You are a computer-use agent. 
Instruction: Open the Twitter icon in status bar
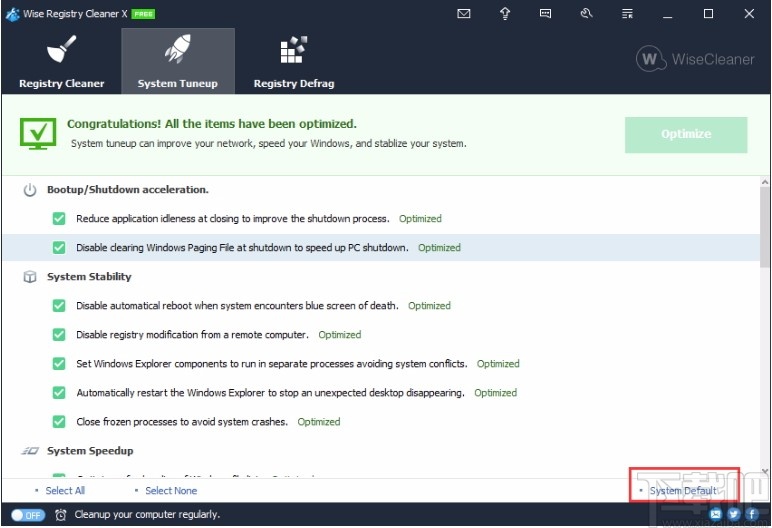click(x=734, y=514)
